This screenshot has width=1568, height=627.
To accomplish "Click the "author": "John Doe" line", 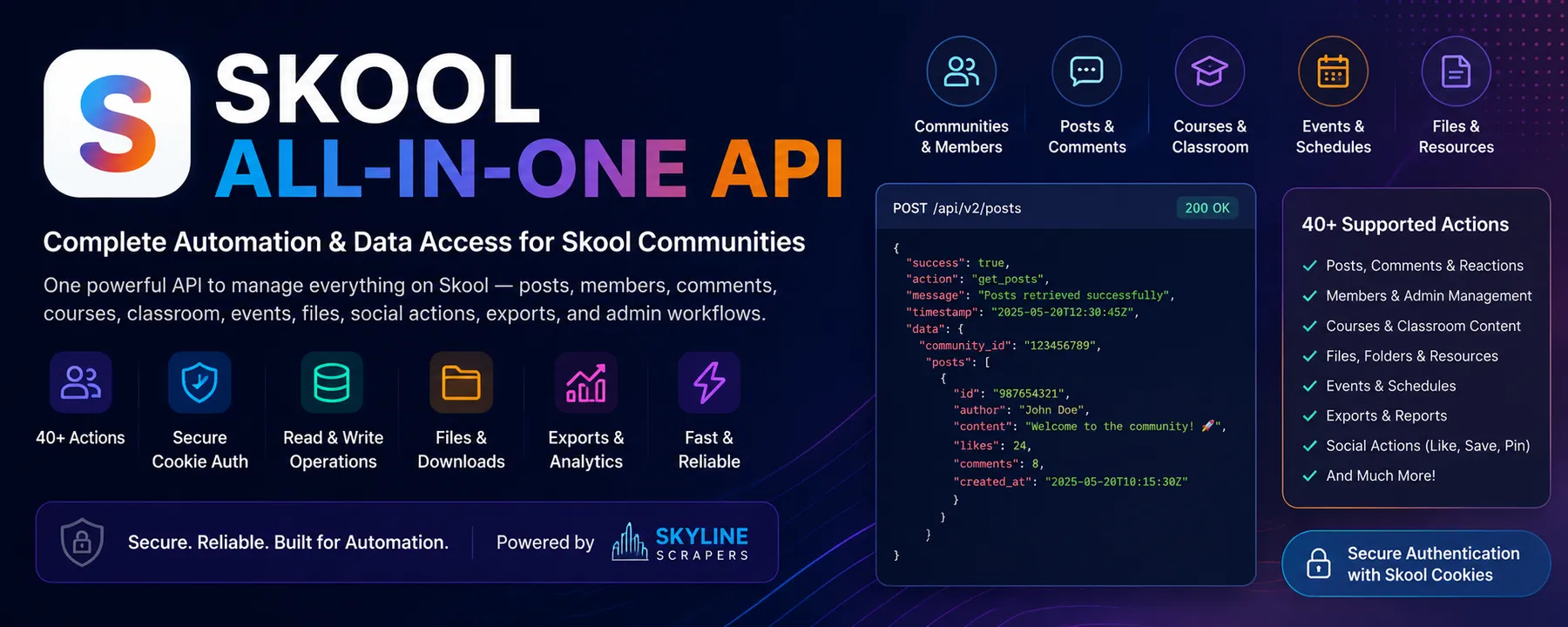I will (1021, 410).
